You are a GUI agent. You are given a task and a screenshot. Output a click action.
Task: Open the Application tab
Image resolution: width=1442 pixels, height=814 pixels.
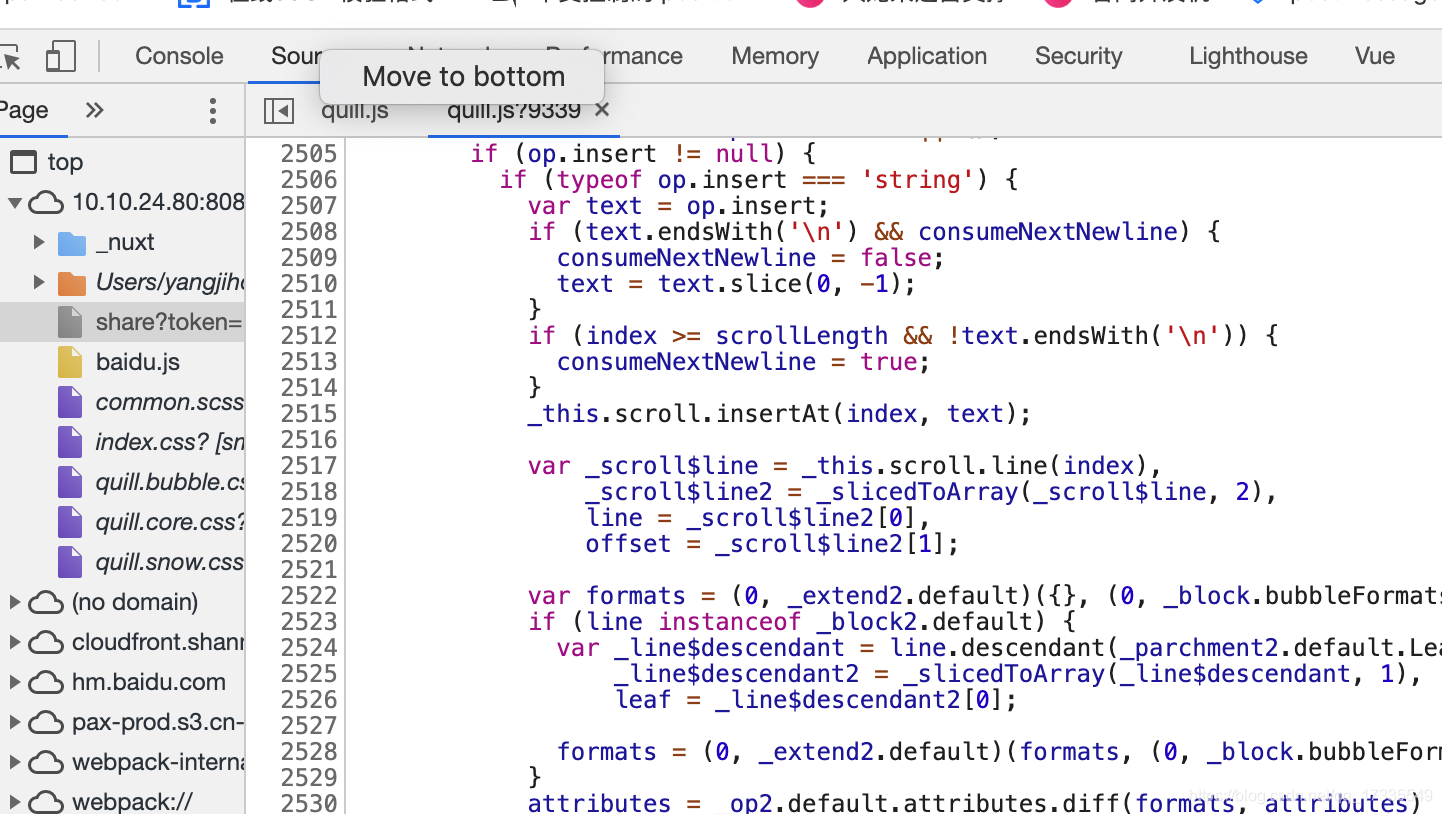(927, 56)
